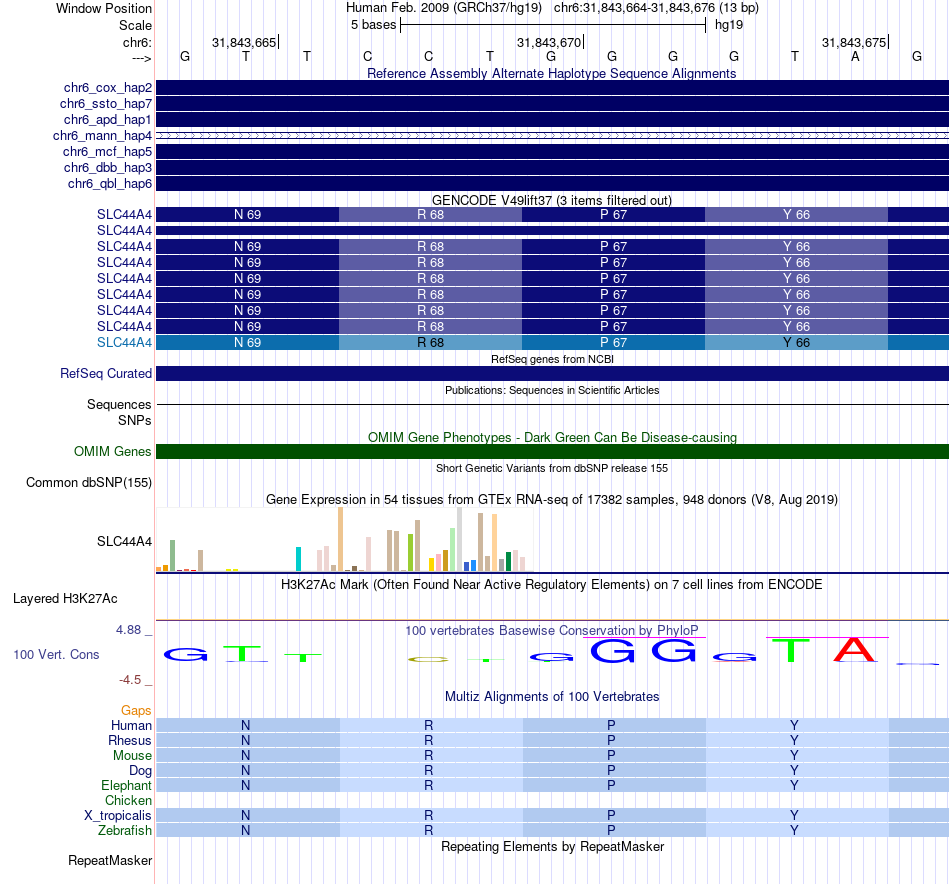The width and height of the screenshot is (950, 884).
Task: Open the chr6_mcf_hap5 track label
Action: 107,151
